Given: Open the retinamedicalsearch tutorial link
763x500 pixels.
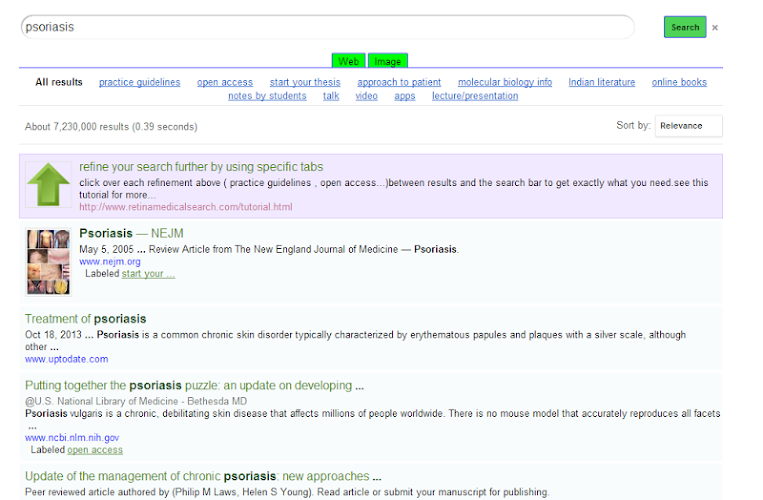Looking at the screenshot, I should click(x=186, y=207).
